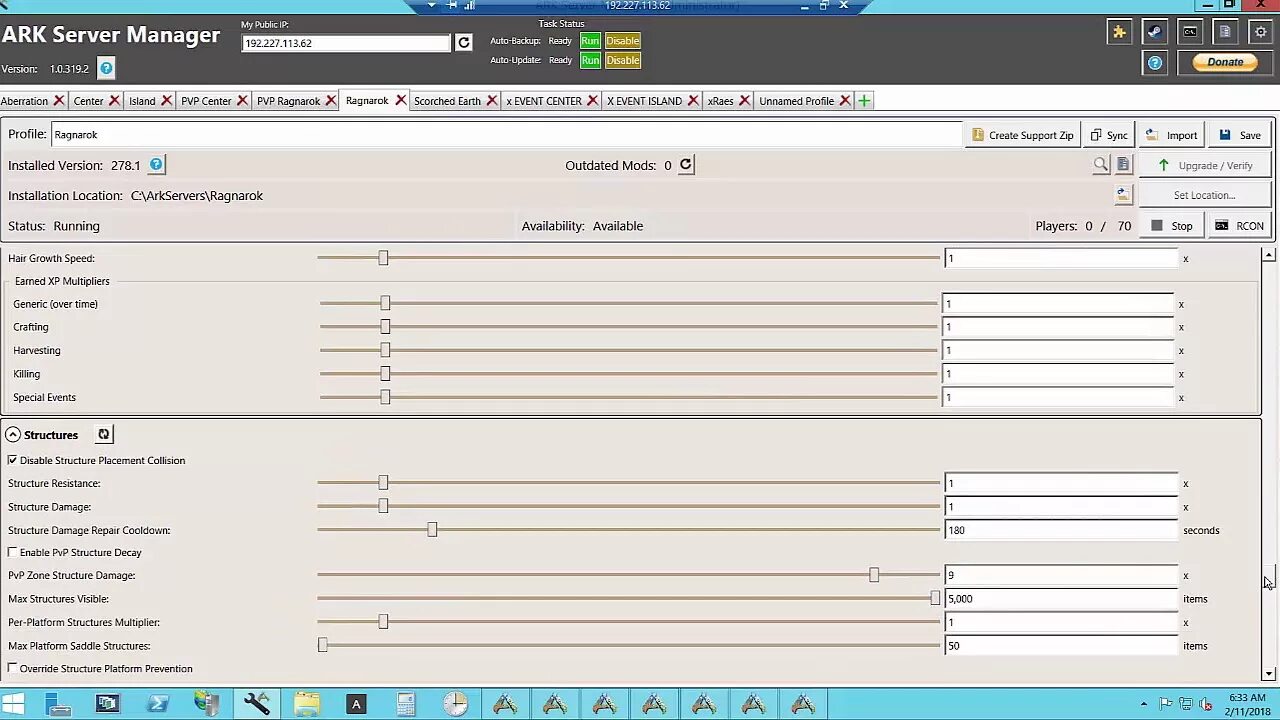Open the wrench-and-screwdriver taskbar icon
This screenshot has height=720, width=1280.
[x=256, y=704]
